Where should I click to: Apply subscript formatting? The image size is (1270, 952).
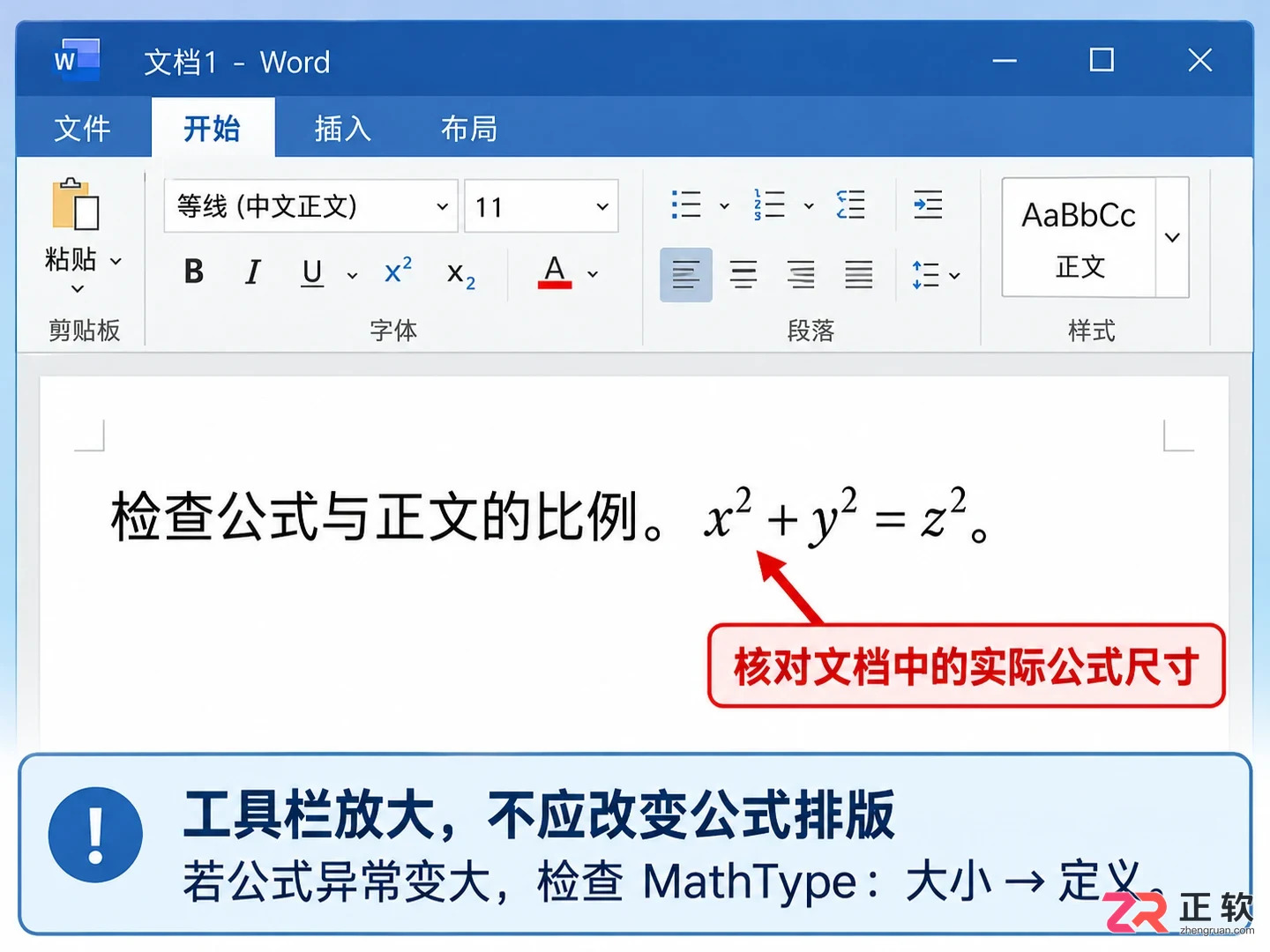[460, 275]
